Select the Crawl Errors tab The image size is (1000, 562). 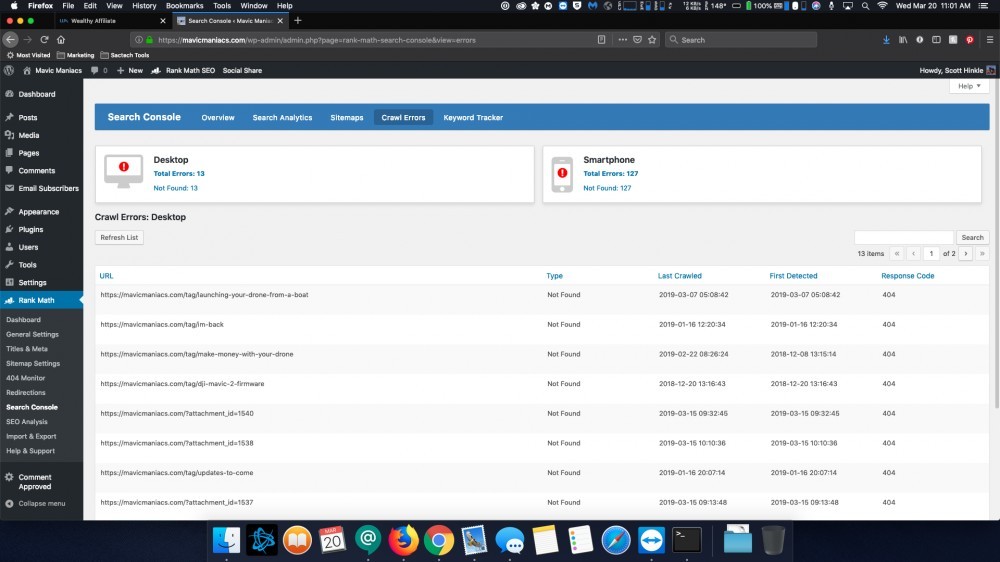coord(403,117)
